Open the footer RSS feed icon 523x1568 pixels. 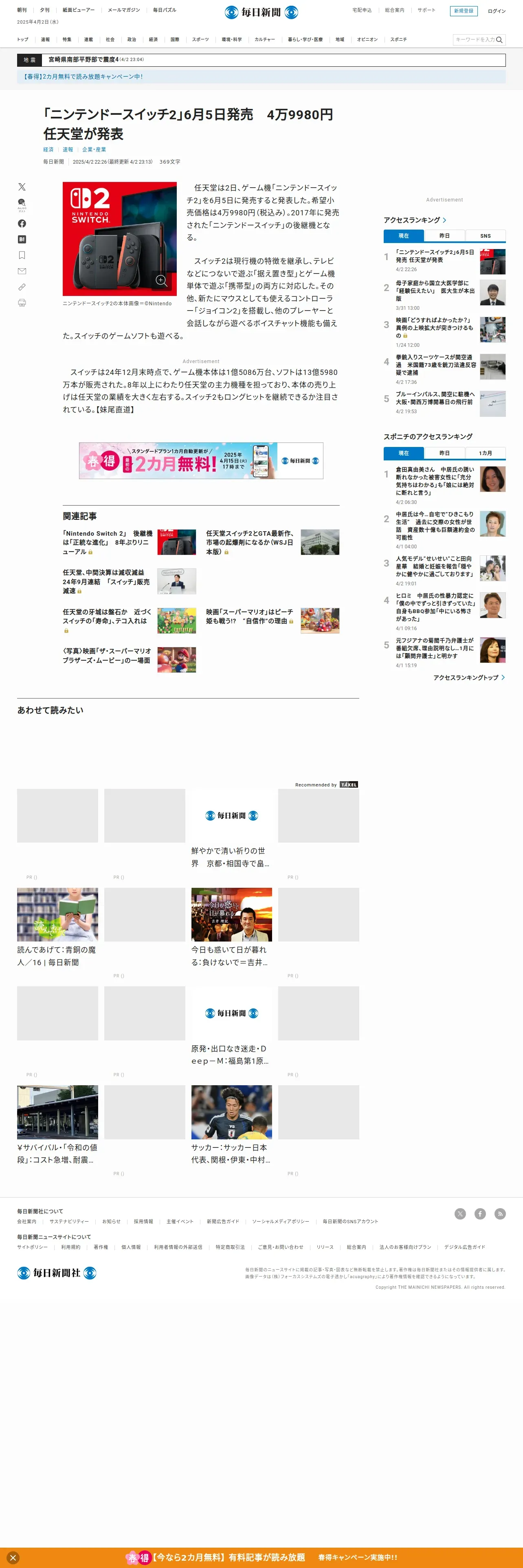click(500, 1214)
